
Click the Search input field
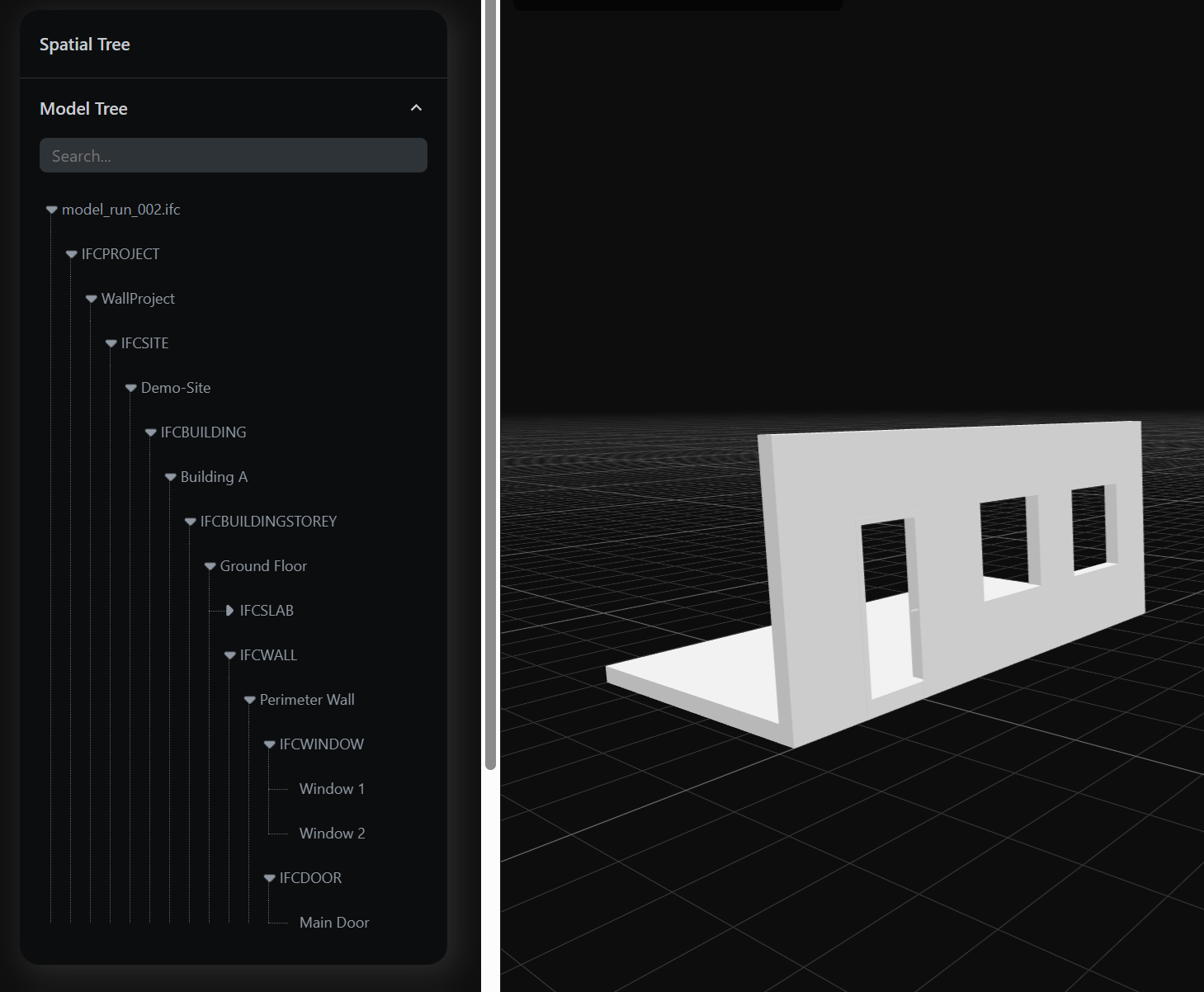click(233, 156)
